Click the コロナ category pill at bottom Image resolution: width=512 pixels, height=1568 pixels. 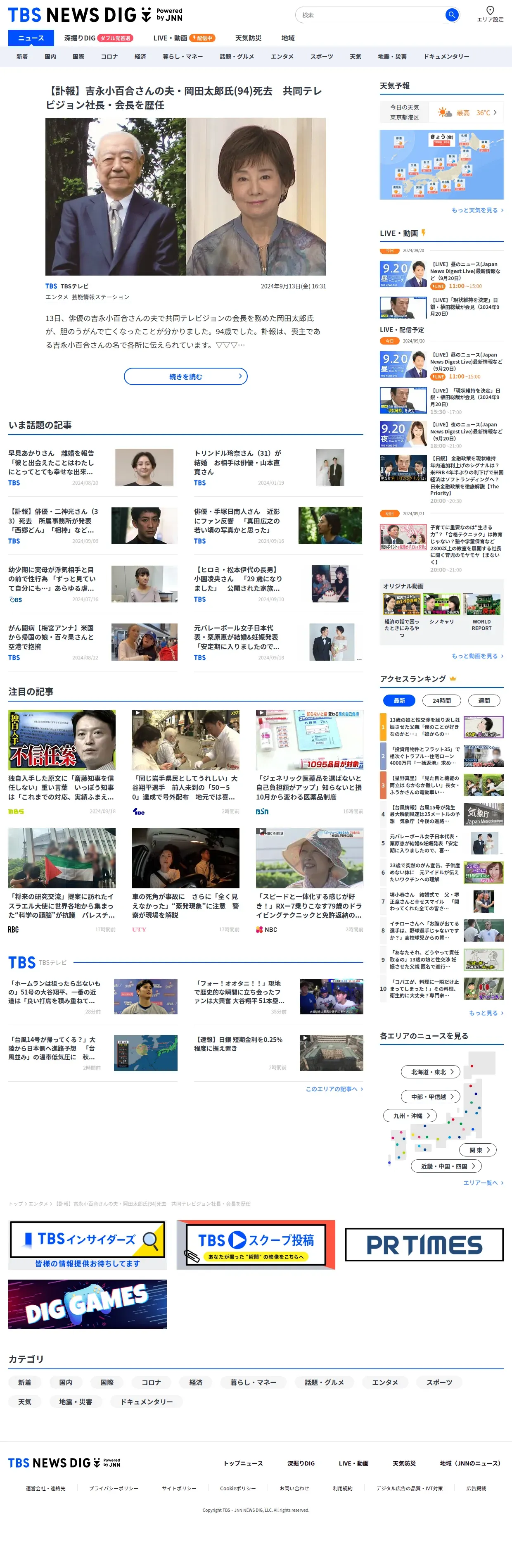[152, 1382]
